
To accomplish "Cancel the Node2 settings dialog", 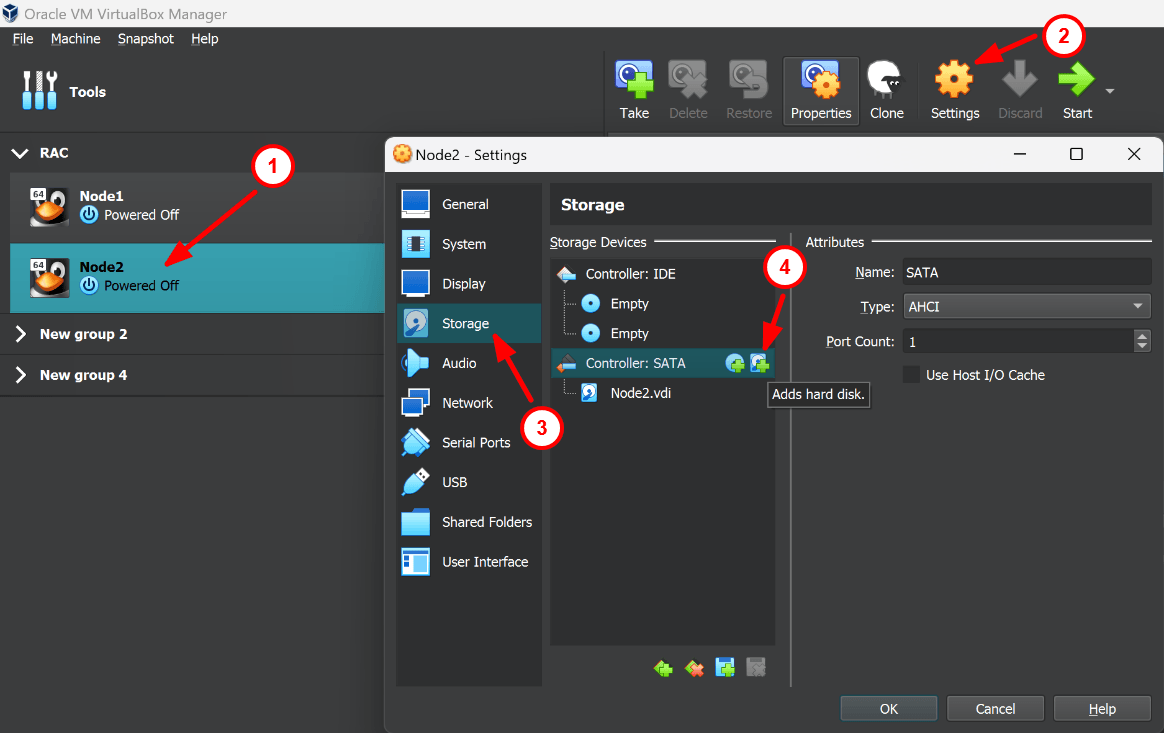I will [995, 709].
